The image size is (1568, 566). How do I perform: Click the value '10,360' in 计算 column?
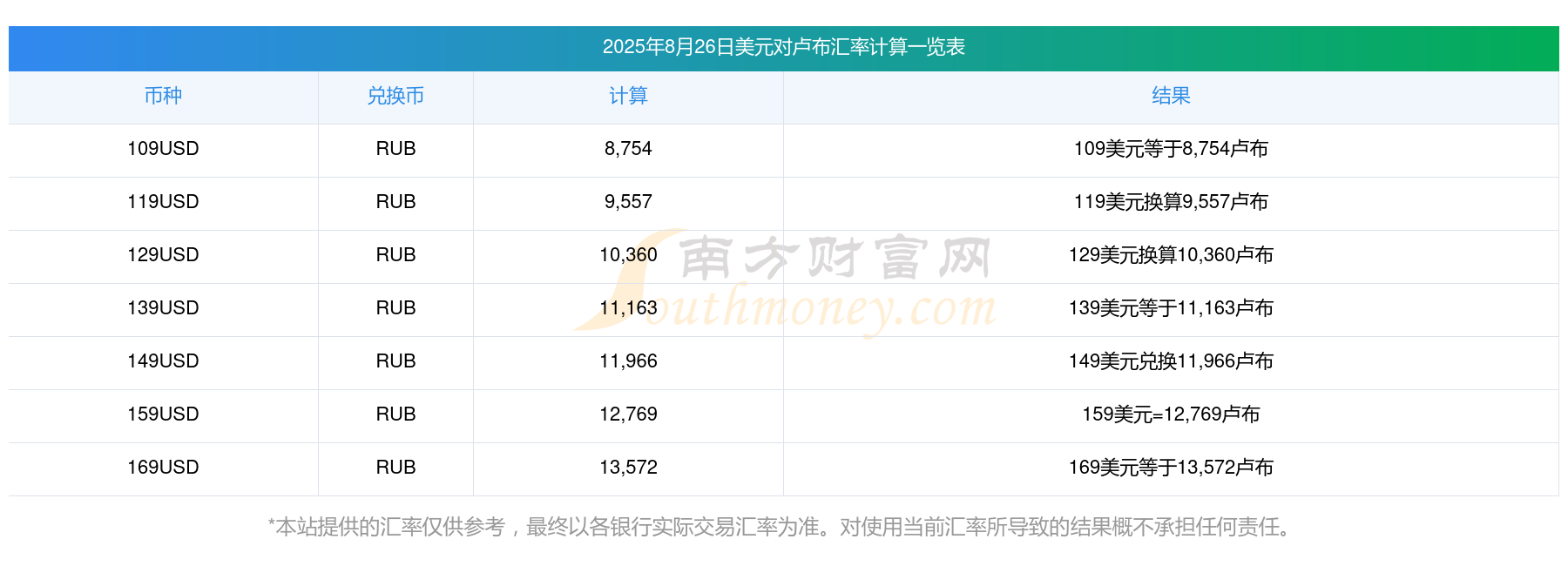pos(628,255)
